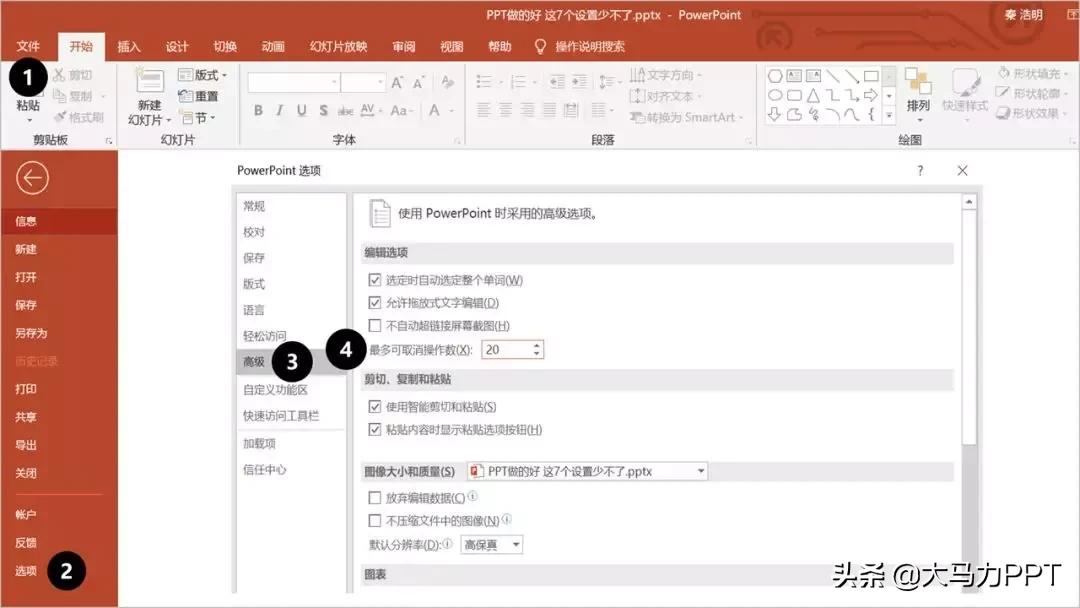1080x608 pixels.
Task: Toggle 选定时自动选定整个单词 checkbox
Action: [x=375, y=280]
